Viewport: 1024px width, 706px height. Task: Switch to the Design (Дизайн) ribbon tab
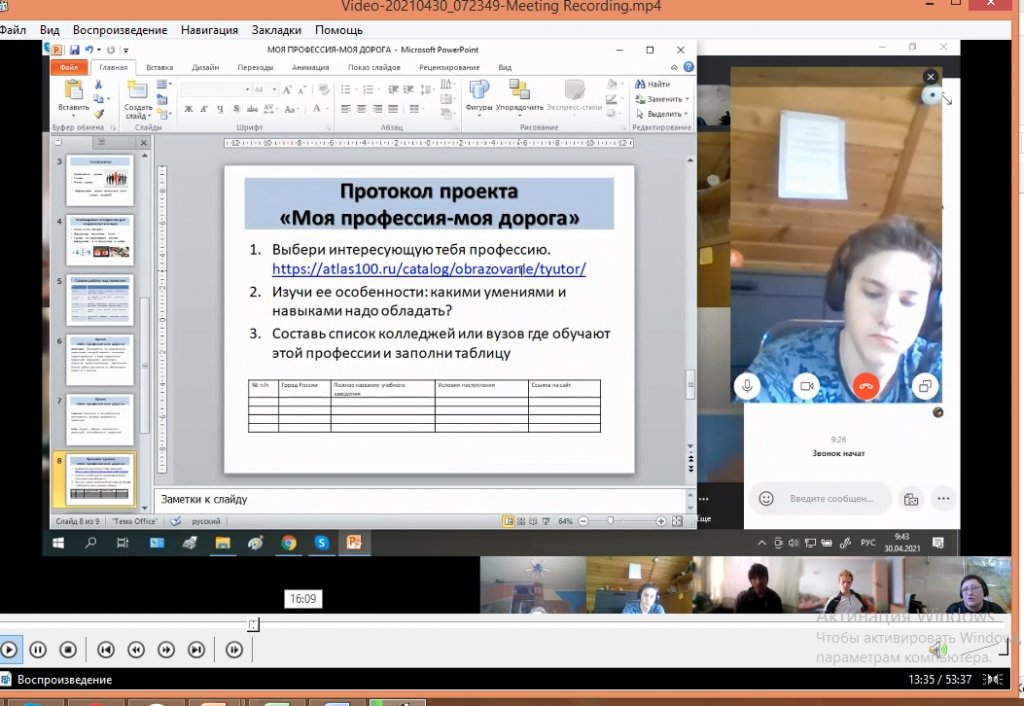click(205, 67)
